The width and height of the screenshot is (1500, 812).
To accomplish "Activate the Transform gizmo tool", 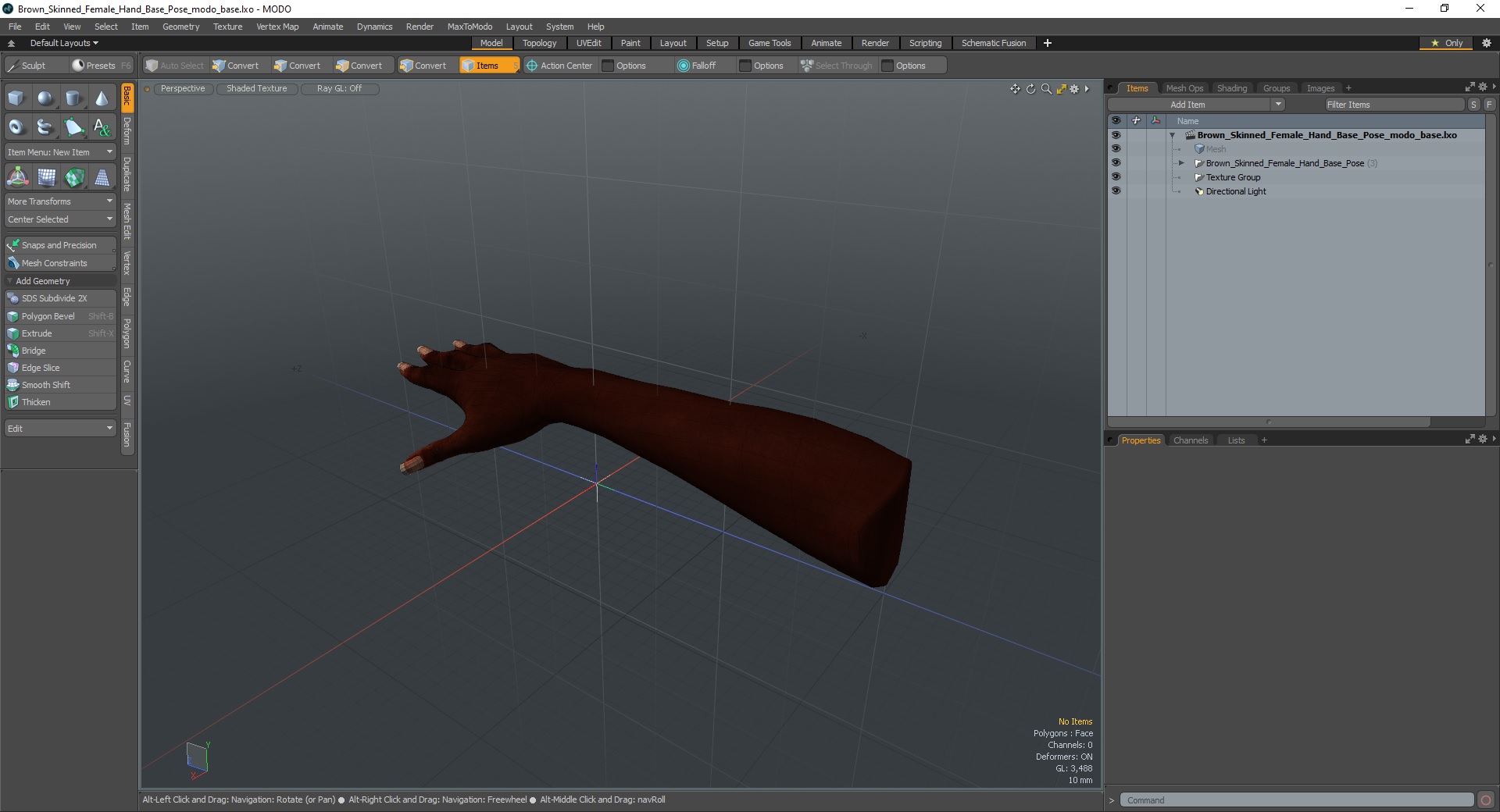I will [17, 178].
